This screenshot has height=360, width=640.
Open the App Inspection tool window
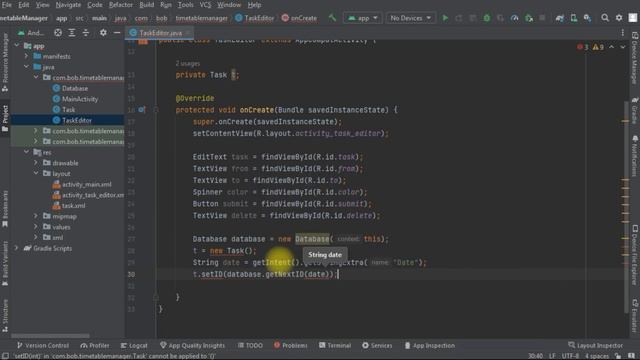pyautogui.click(x=429, y=345)
